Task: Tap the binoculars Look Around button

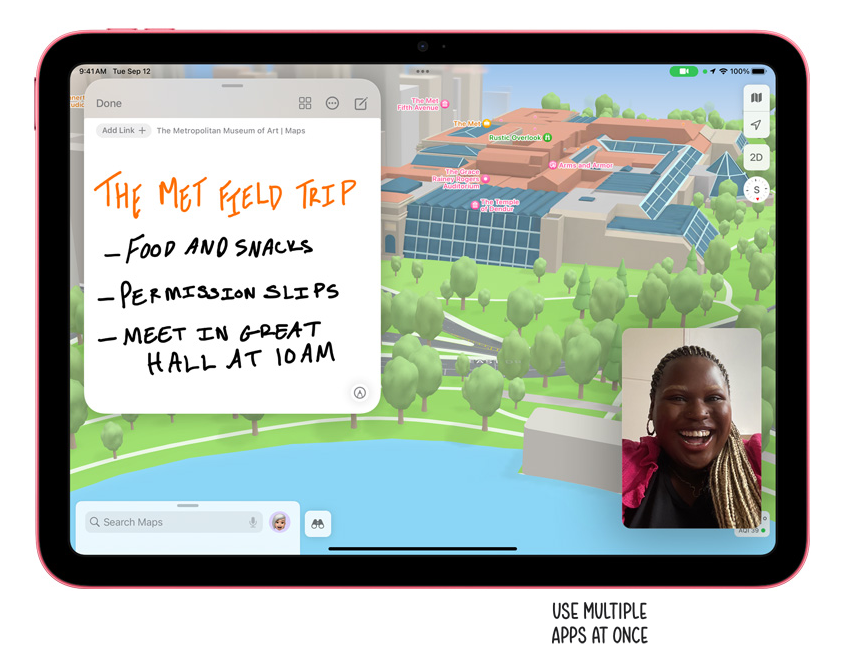Action: point(318,524)
